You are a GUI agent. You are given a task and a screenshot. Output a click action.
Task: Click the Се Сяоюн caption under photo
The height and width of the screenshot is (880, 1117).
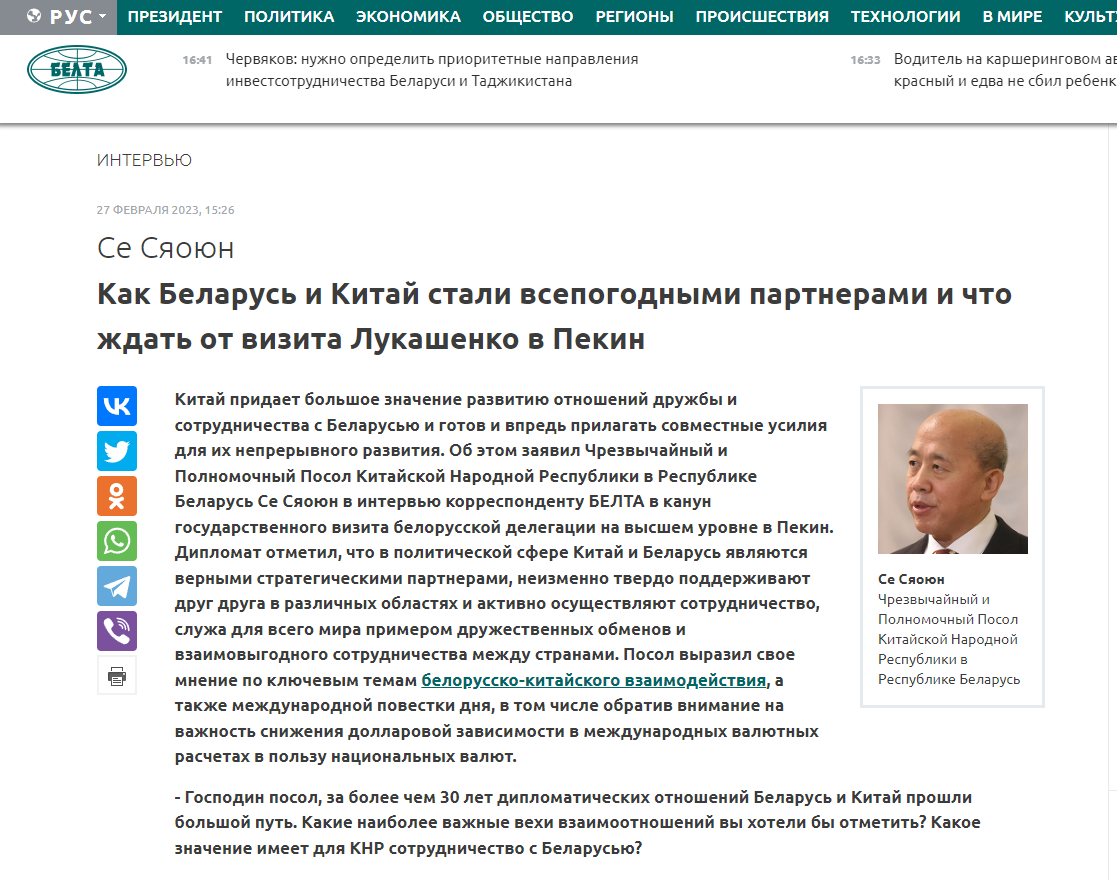coord(911,579)
